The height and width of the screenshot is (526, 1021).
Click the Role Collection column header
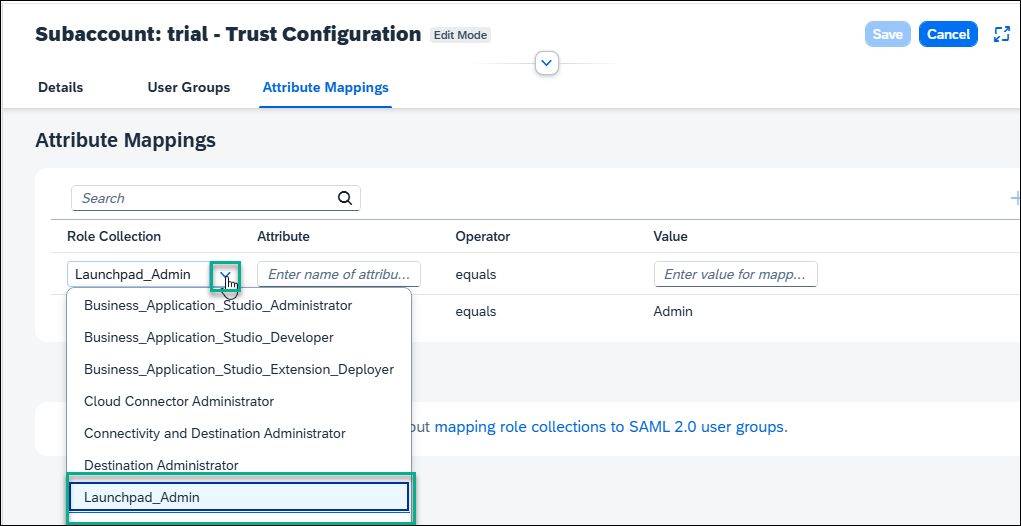pos(114,236)
